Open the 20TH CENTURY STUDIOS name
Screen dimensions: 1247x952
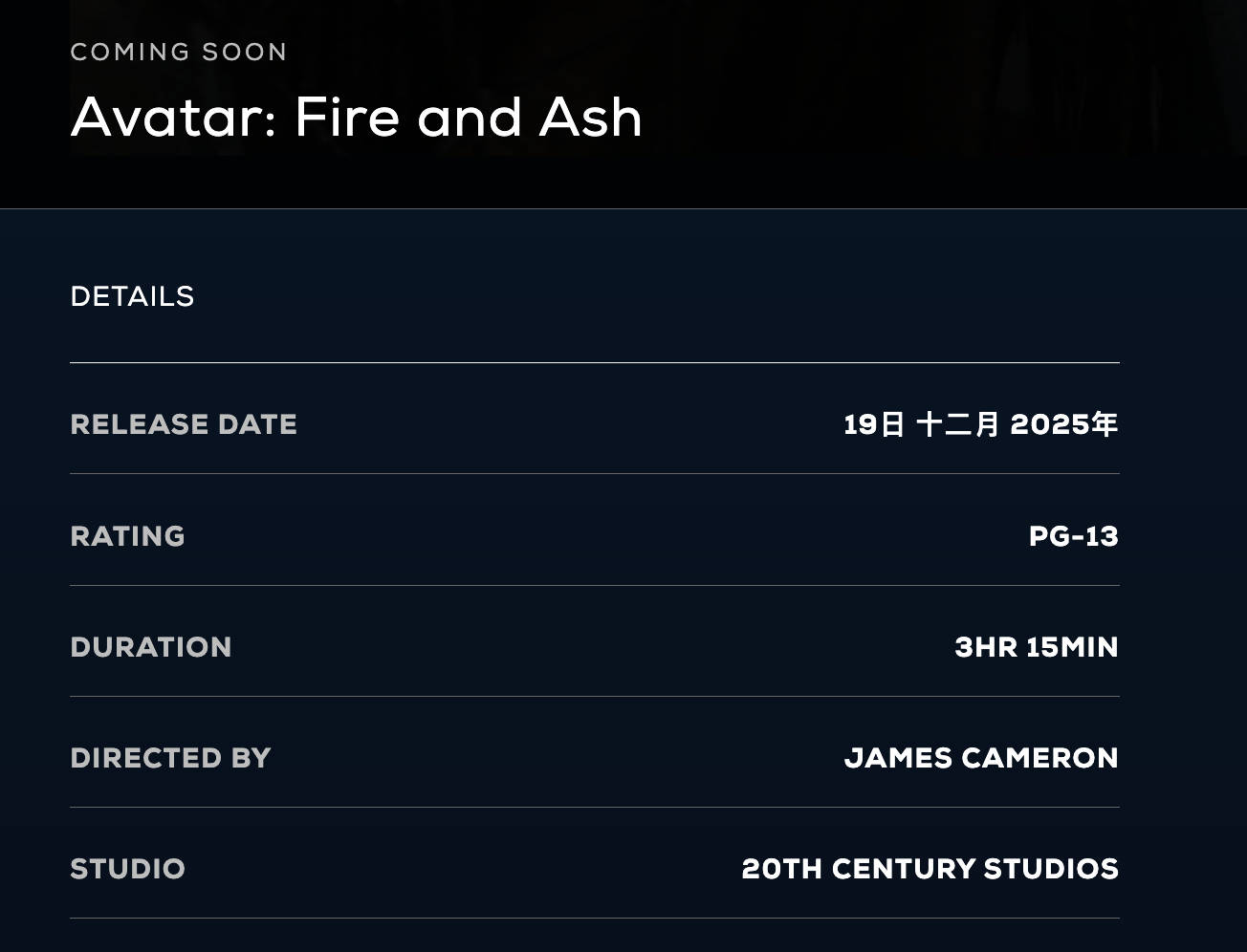[x=930, y=869]
